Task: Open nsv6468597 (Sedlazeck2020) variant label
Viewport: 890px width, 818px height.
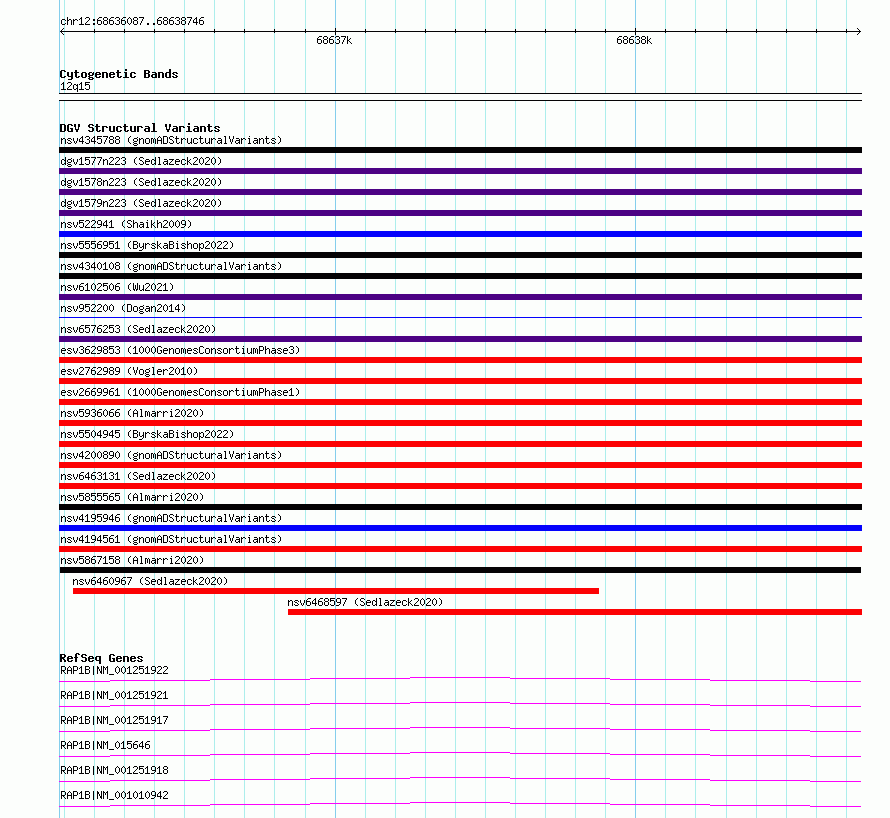Action: pos(365,602)
